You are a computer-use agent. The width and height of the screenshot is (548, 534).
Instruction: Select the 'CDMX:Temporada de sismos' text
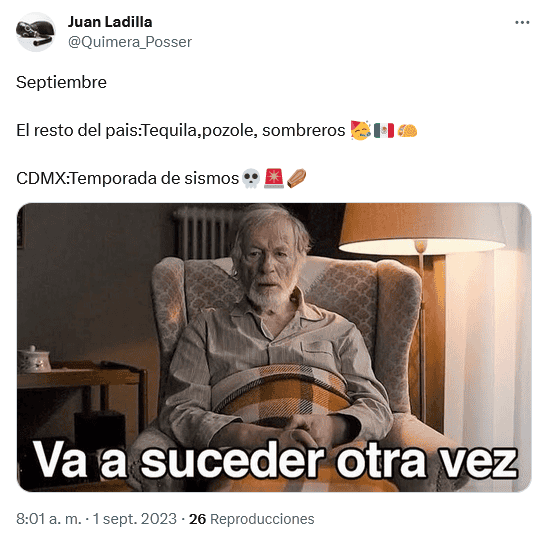tap(127, 179)
